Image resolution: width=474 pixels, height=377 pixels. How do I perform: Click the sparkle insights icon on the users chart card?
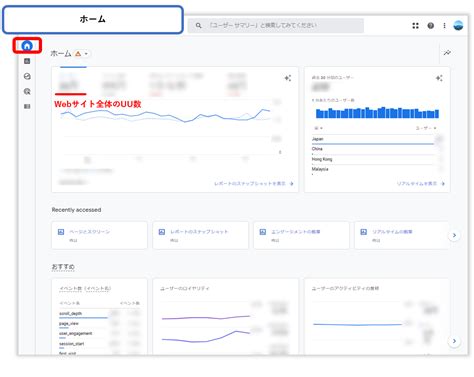coord(288,78)
